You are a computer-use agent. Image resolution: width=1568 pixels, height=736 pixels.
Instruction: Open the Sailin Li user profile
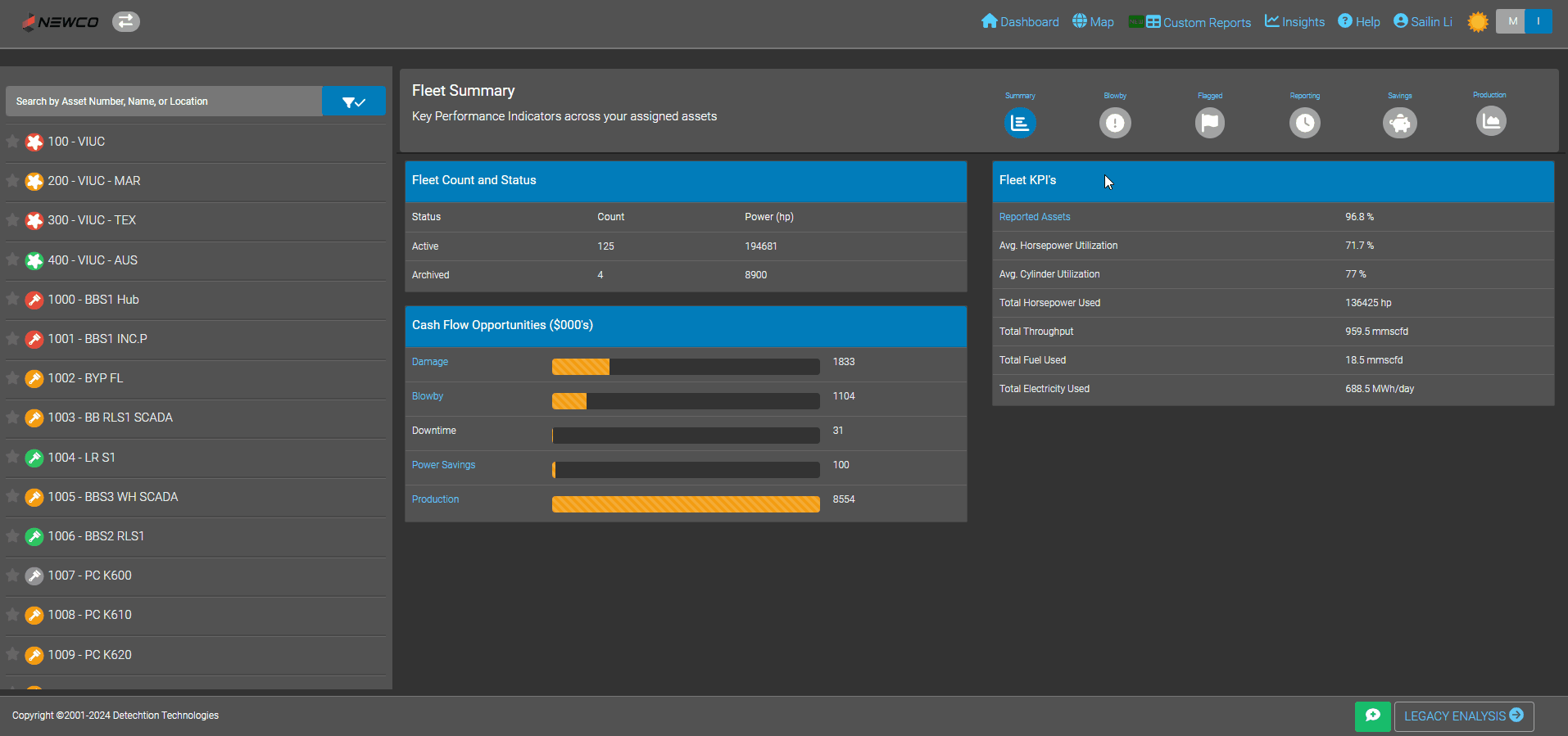[1422, 22]
